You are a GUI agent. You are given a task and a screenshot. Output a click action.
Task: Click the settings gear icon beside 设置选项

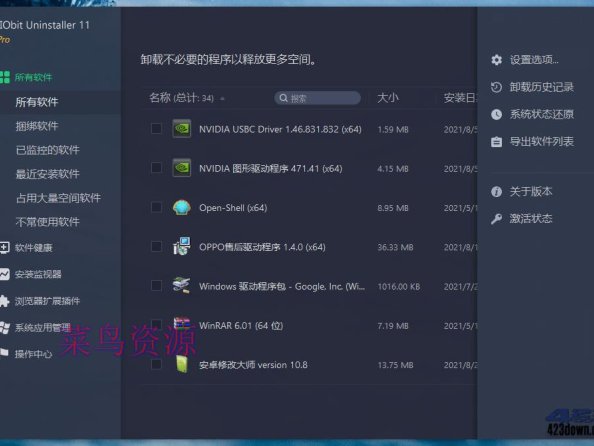tap(496, 60)
